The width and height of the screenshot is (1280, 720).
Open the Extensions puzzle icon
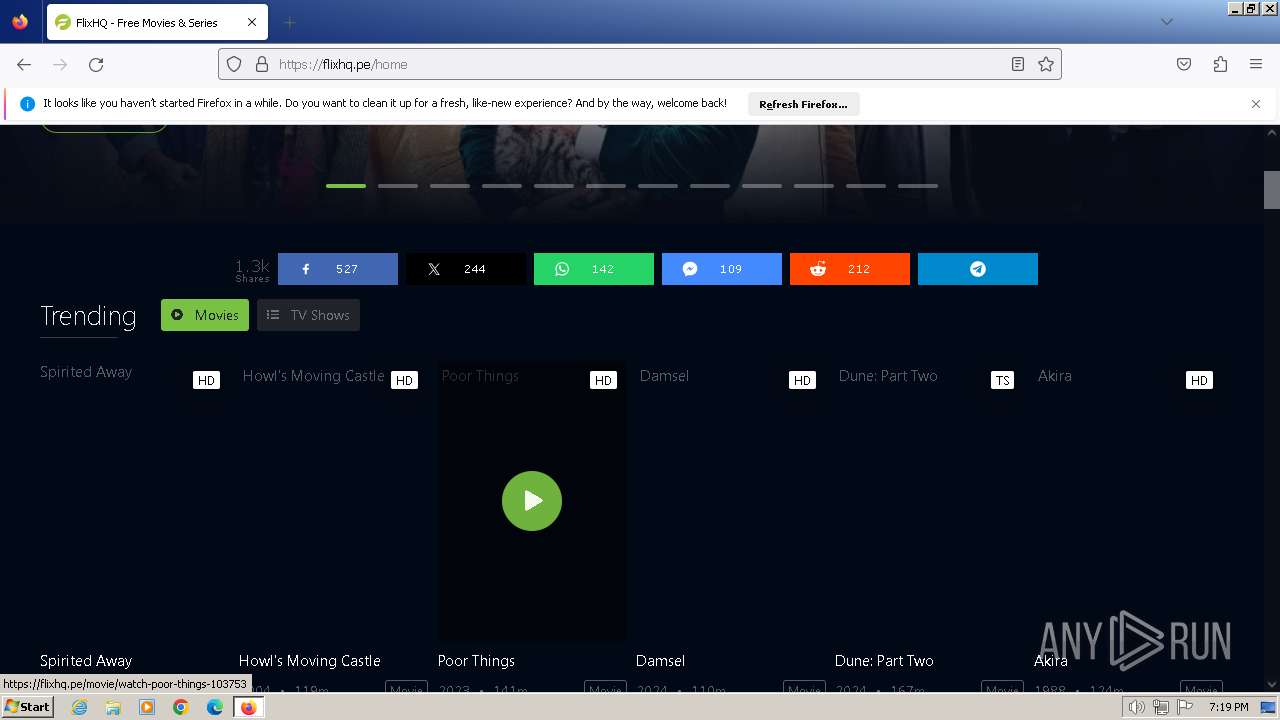point(1220,64)
